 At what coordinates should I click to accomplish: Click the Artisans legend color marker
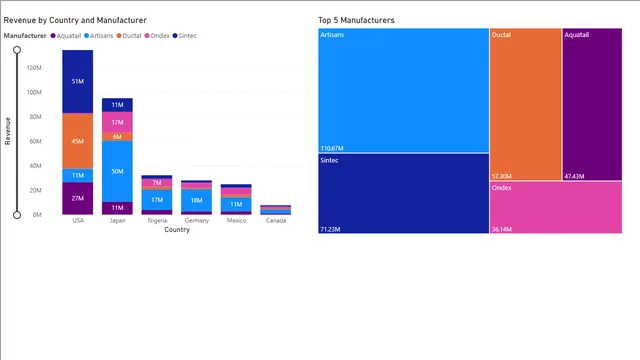(x=87, y=36)
